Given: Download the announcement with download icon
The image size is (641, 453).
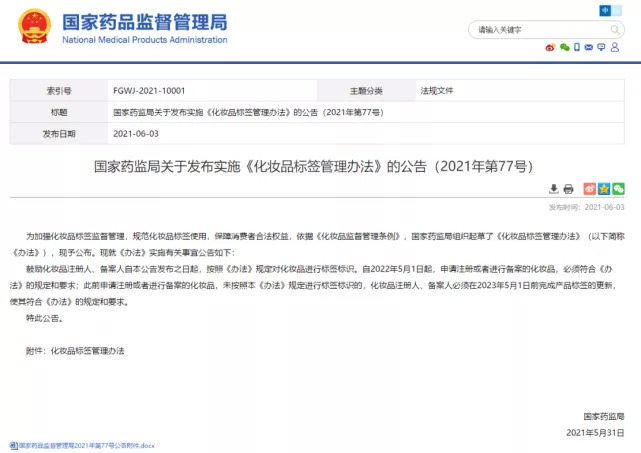Looking at the screenshot, I should pyautogui.click(x=554, y=188).
